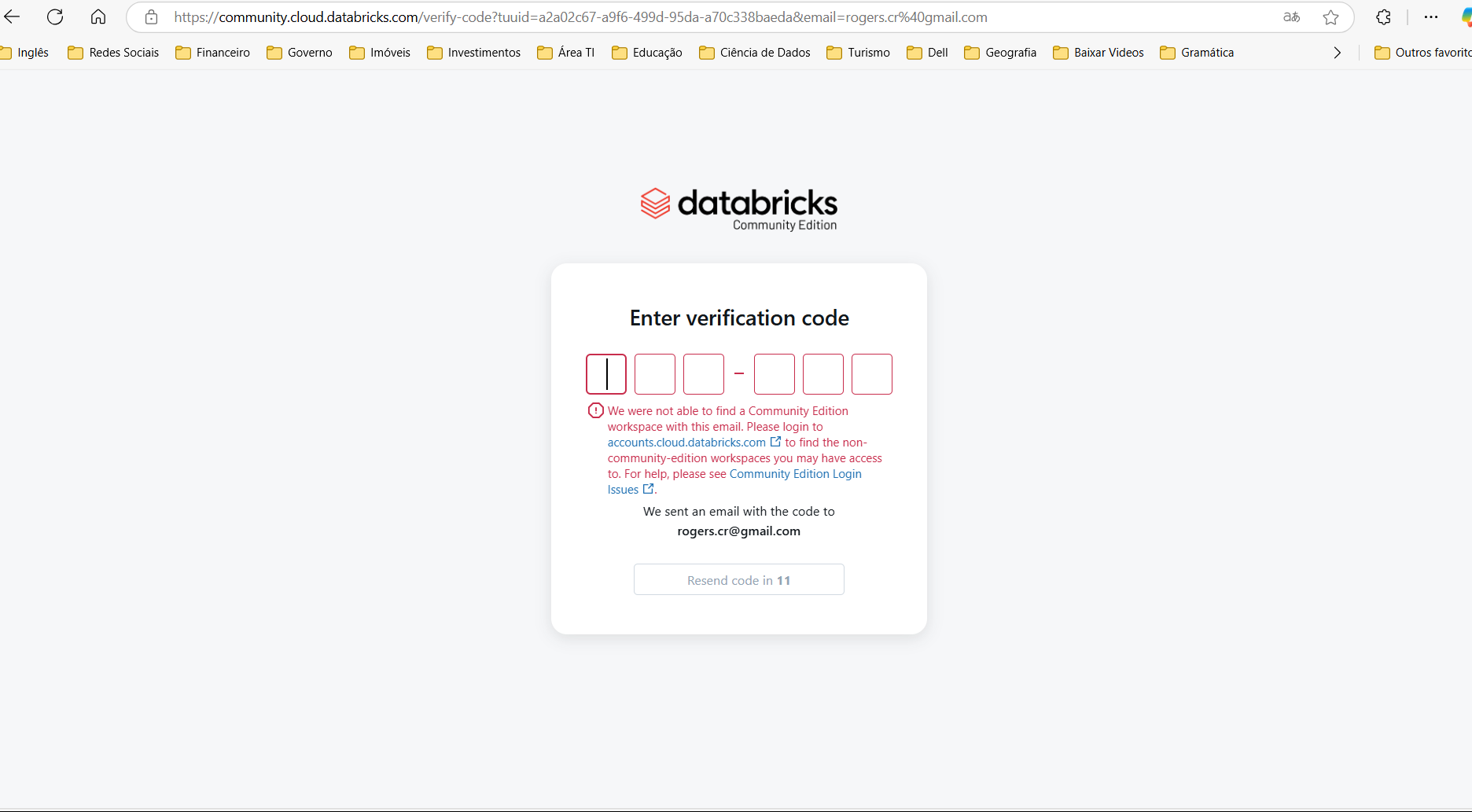Open the Educação bookmarks folder
The image size is (1472, 812).
647,53
